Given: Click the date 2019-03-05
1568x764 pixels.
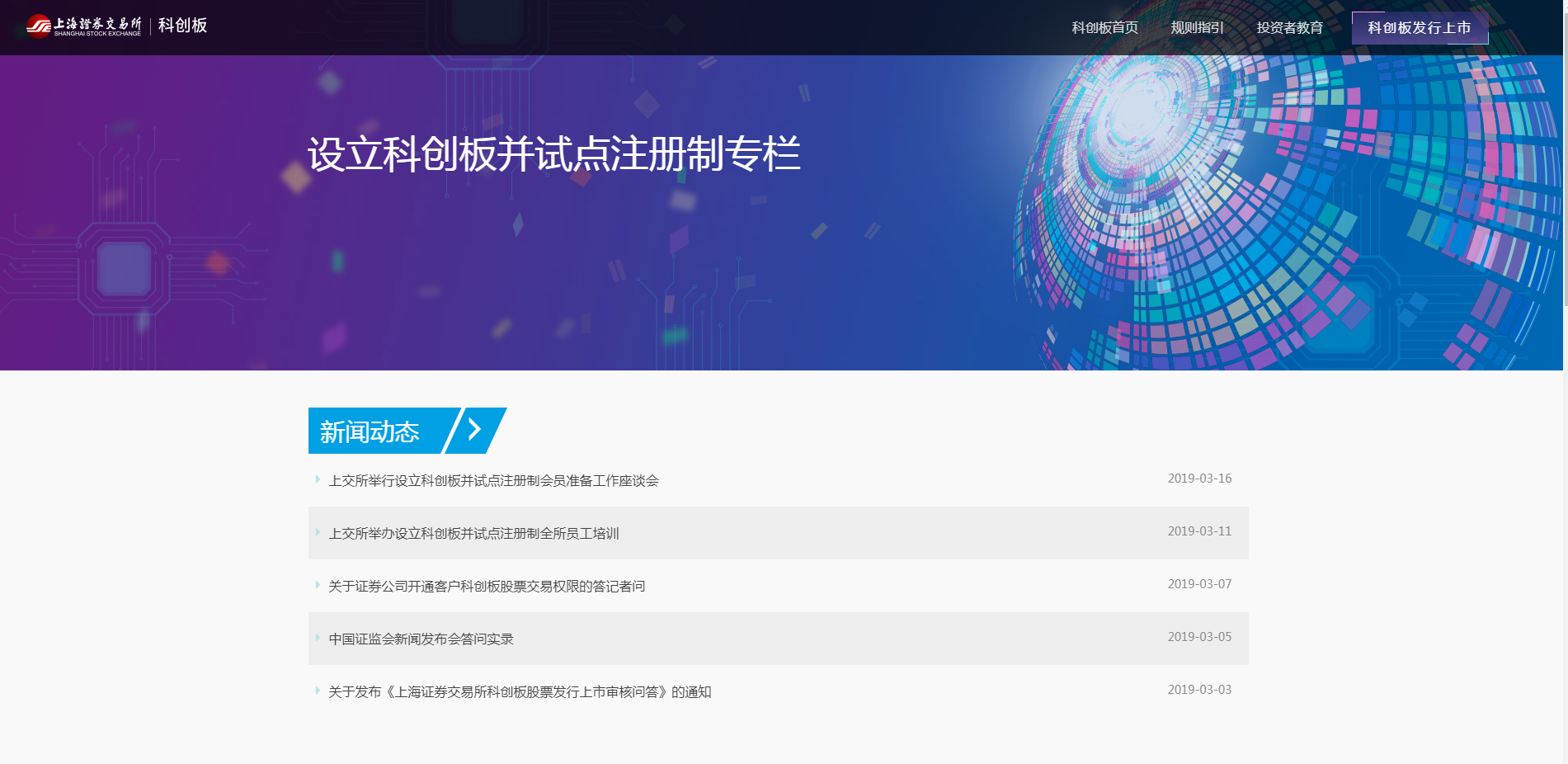Looking at the screenshot, I should [x=1199, y=637].
